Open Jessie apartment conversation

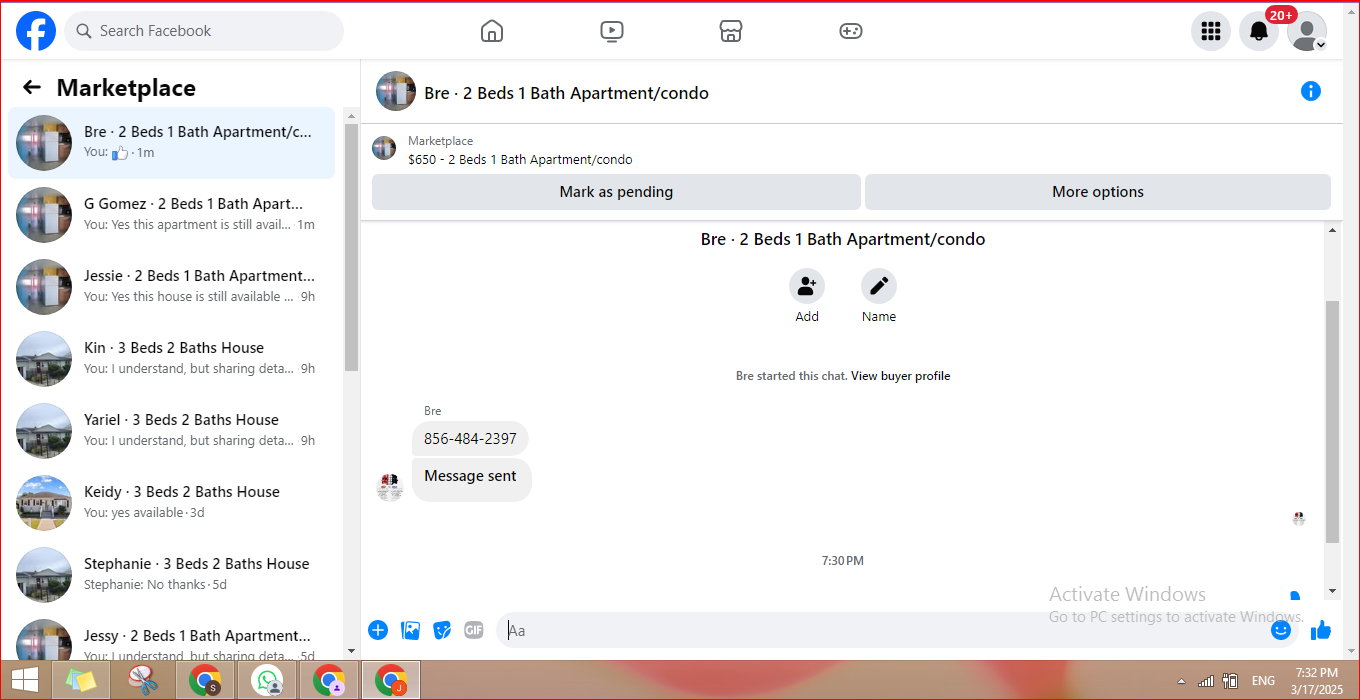coord(172,287)
